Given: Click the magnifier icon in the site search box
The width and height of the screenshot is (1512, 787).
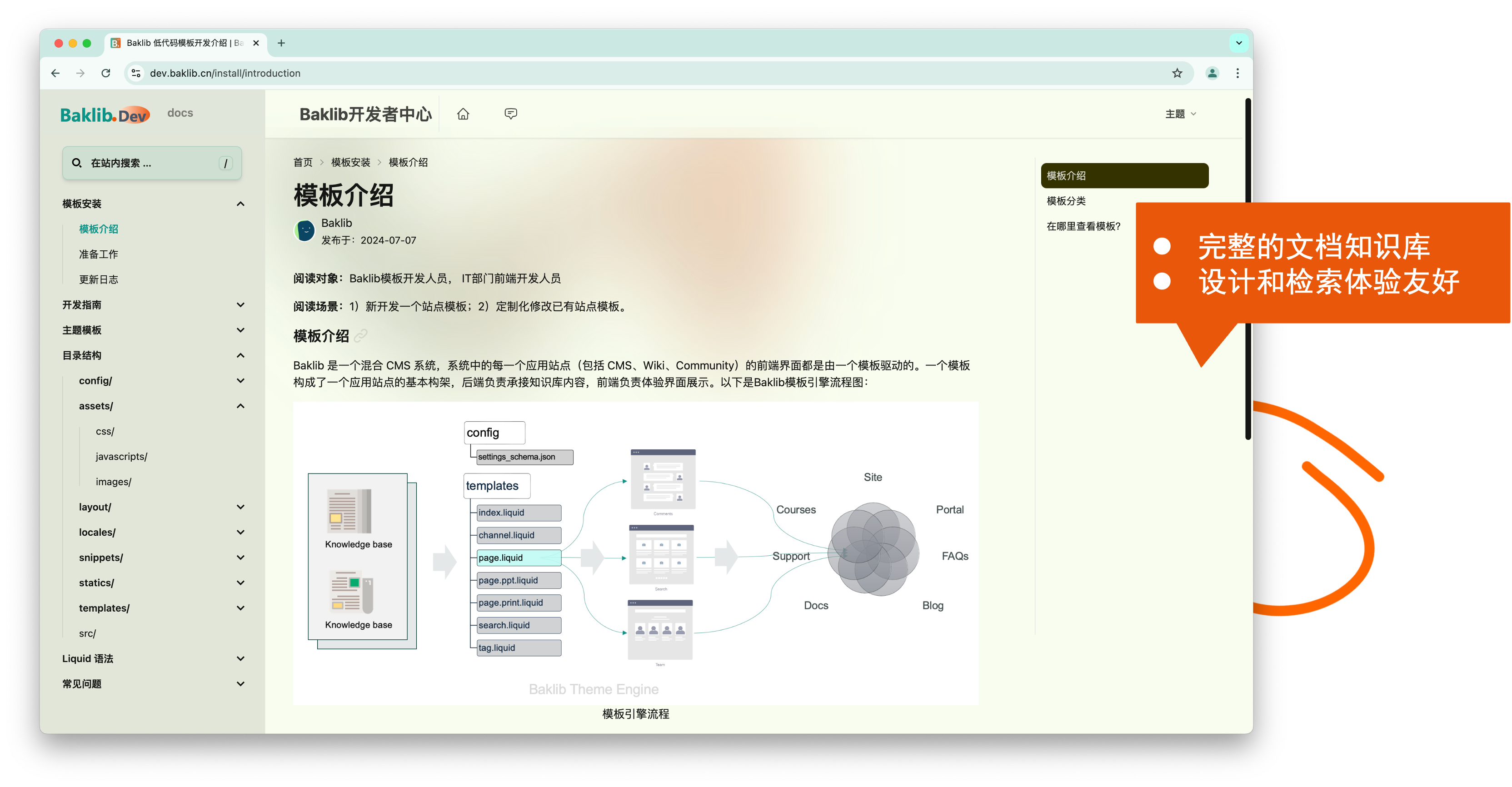Looking at the screenshot, I should pyautogui.click(x=77, y=163).
